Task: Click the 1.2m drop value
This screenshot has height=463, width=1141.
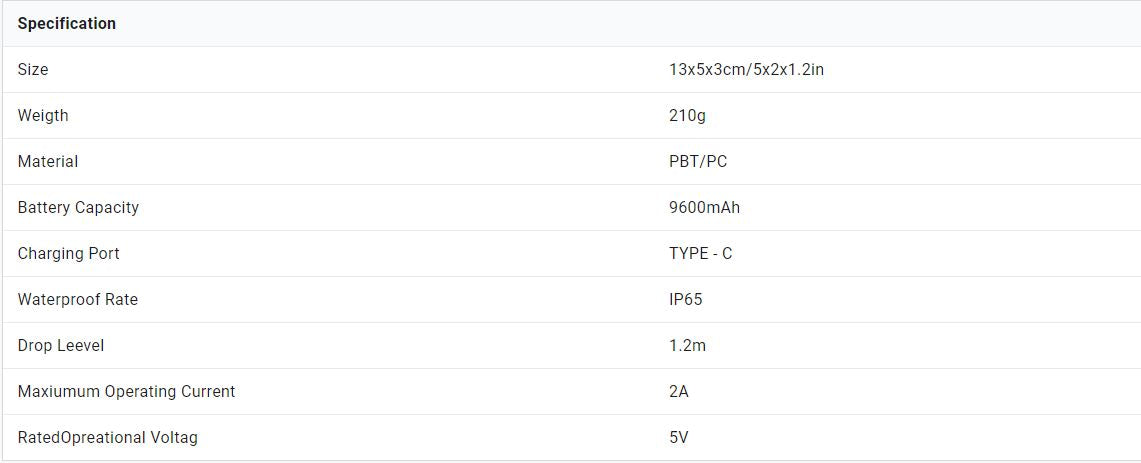Action: click(x=687, y=345)
